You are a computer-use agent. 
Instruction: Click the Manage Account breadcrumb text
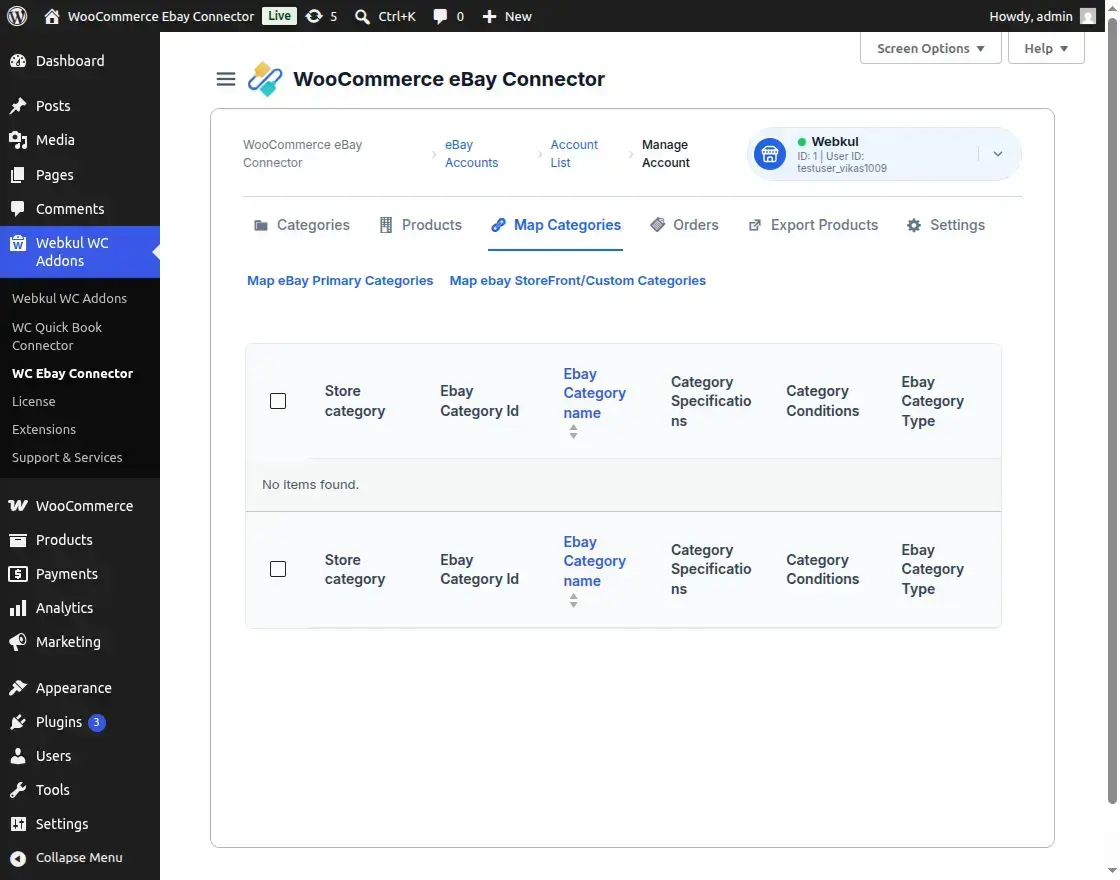(x=666, y=154)
